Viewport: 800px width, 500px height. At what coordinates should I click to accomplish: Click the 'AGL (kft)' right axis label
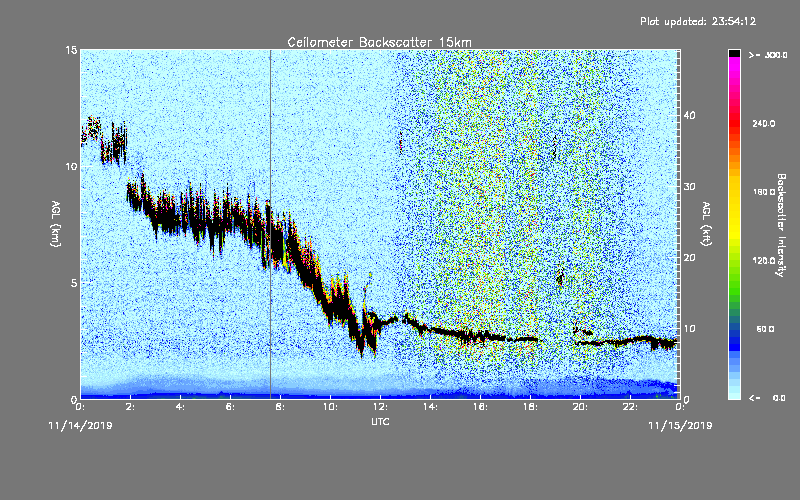pyautogui.click(x=706, y=223)
